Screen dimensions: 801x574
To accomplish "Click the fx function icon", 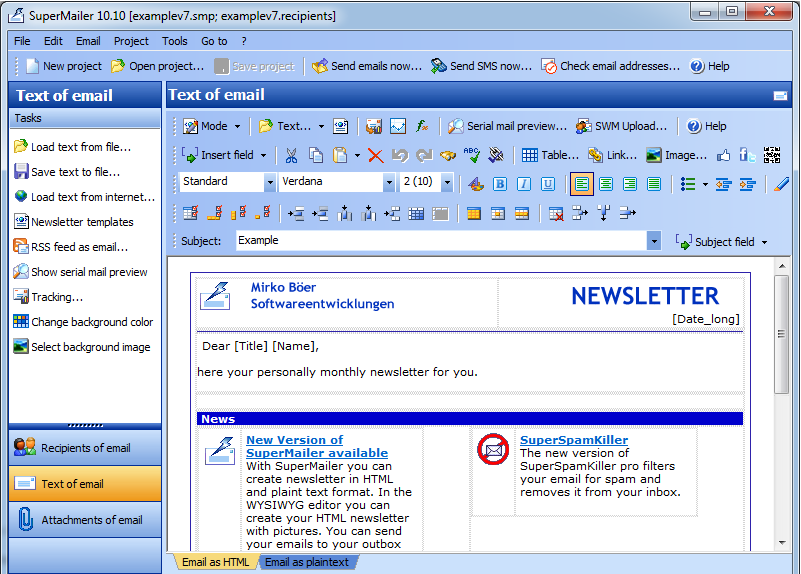I will pyautogui.click(x=422, y=126).
